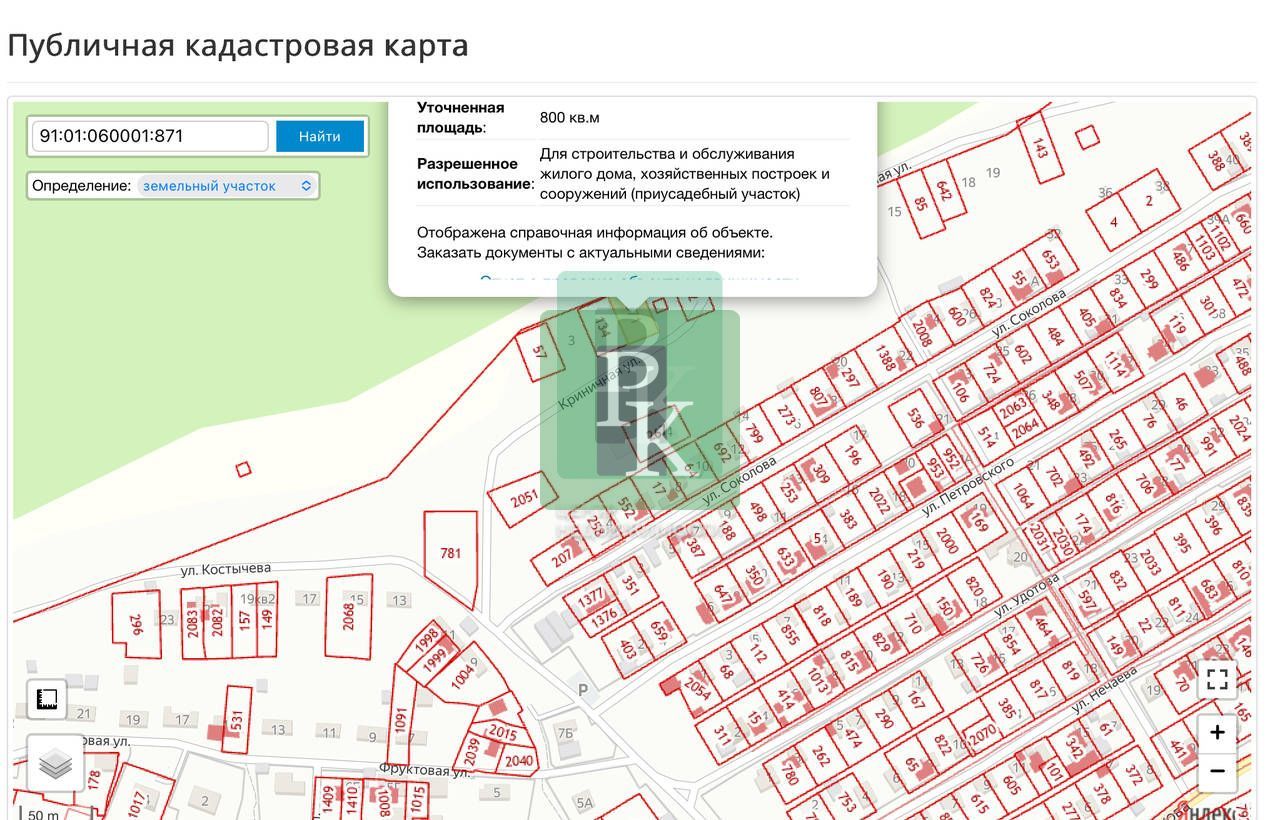Screen dimensions: 1280x820
Task: Select land parcel 2008 on the map
Action: coord(922,336)
